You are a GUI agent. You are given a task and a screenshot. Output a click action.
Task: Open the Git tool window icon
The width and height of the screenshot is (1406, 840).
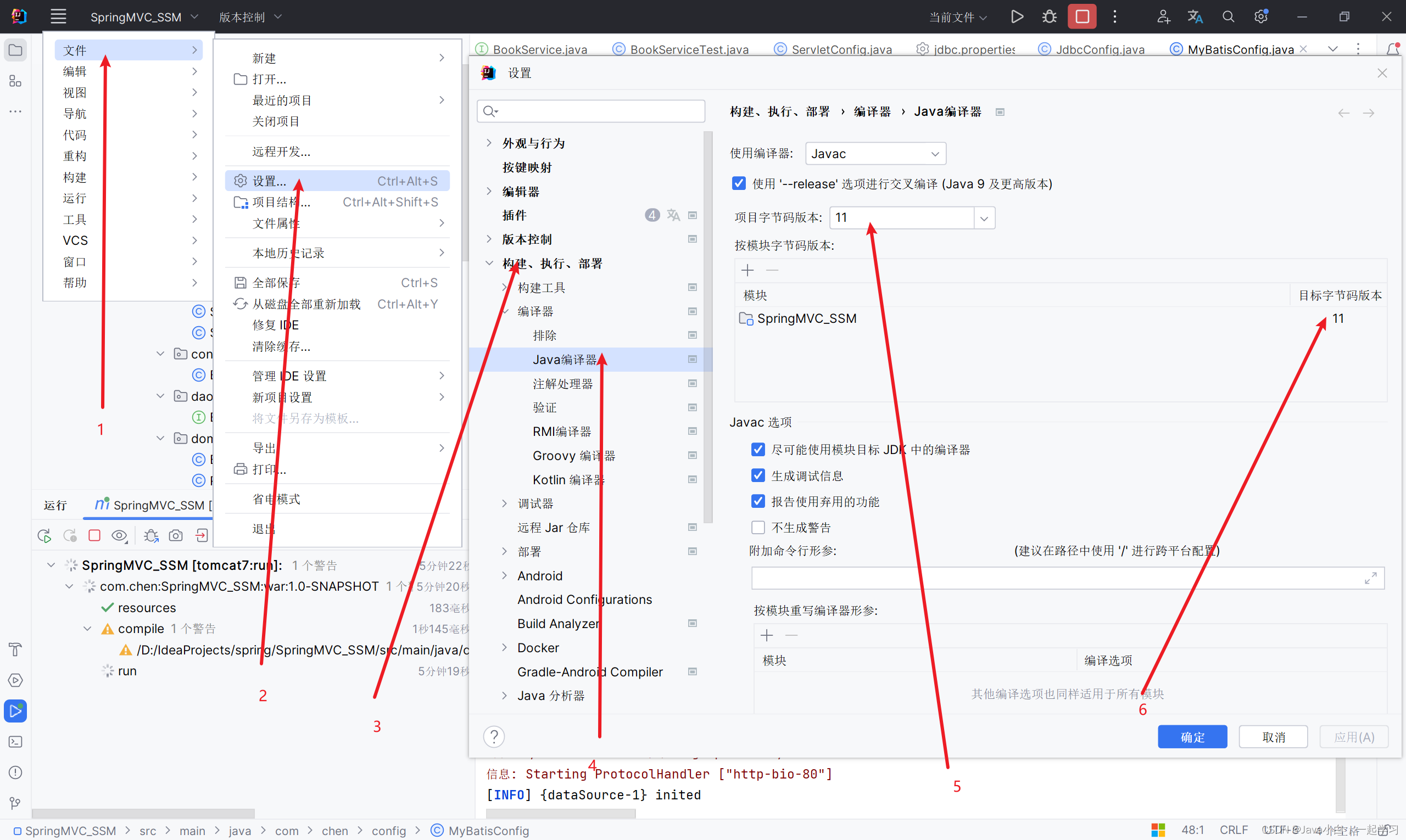tap(15, 803)
